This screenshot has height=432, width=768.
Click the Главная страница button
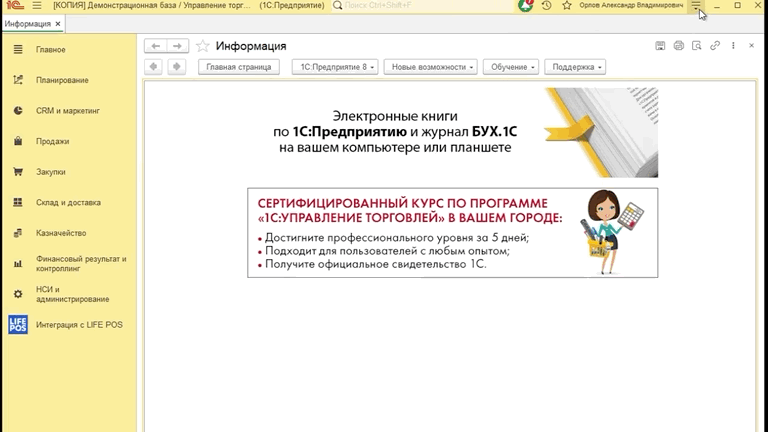[x=239, y=67]
